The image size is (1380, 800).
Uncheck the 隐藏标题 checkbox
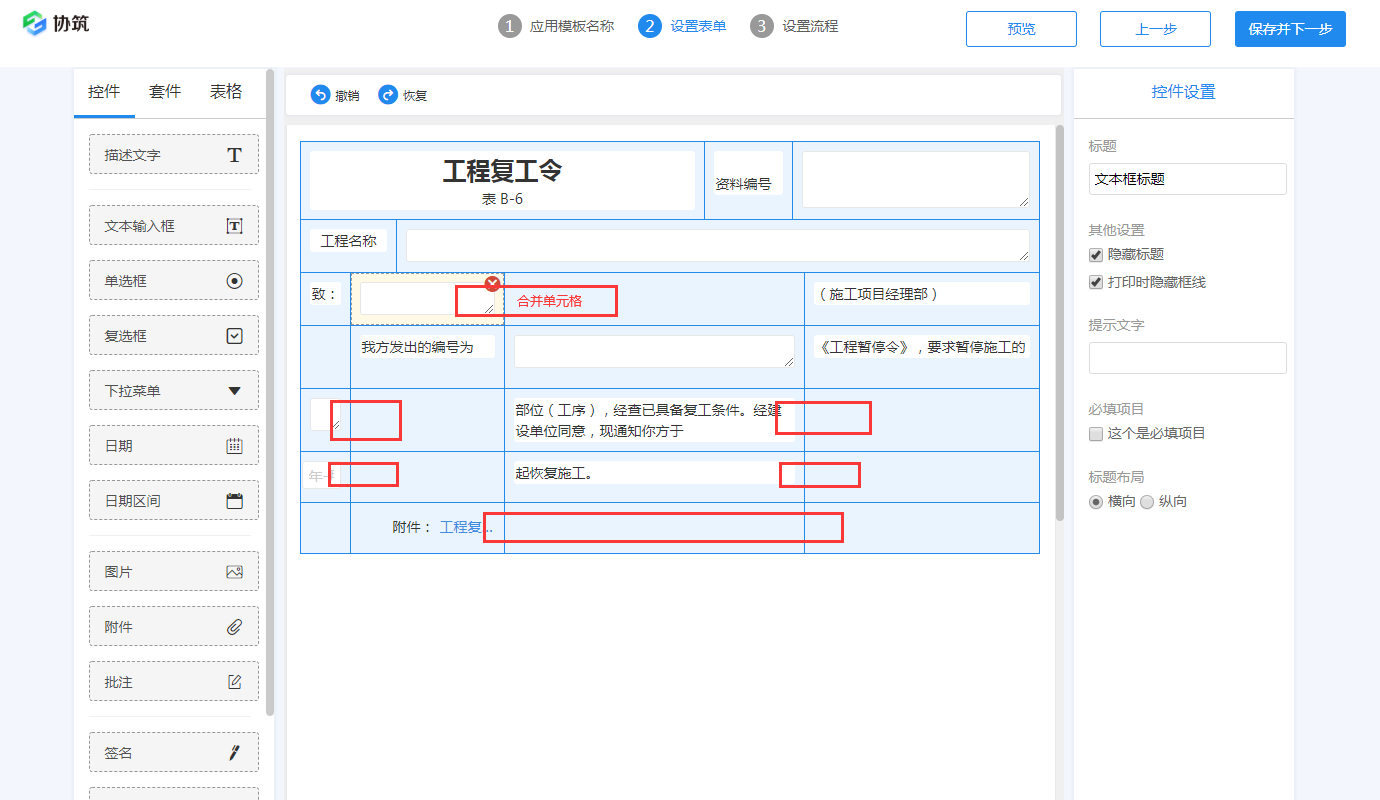click(x=1094, y=253)
